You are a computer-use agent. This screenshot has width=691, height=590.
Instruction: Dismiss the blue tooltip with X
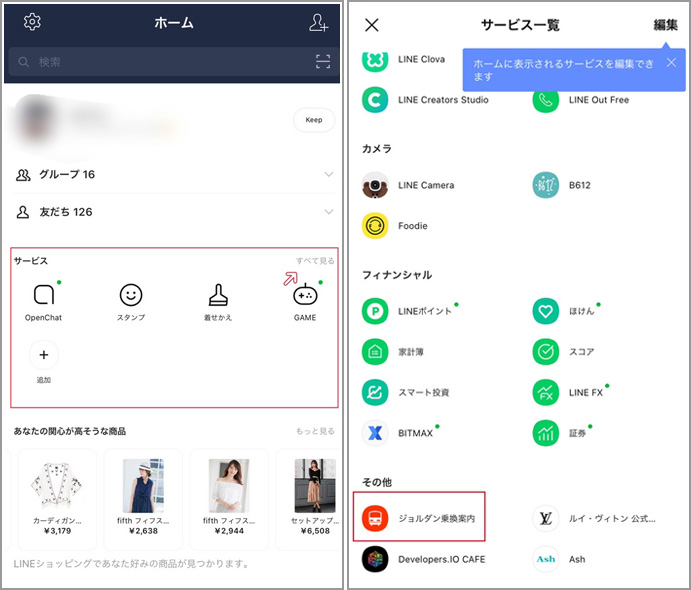[x=671, y=63]
